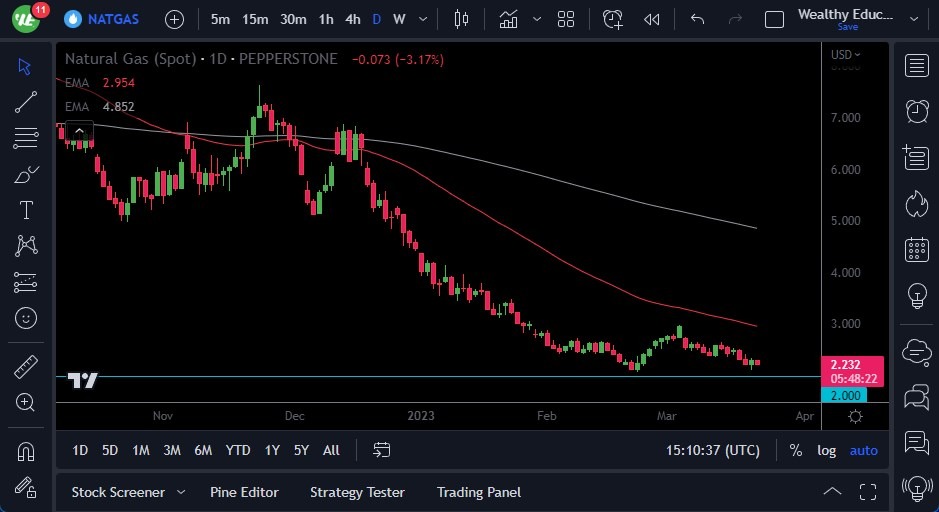
Task: Switch to 5m timeframe
Action: pos(220,19)
